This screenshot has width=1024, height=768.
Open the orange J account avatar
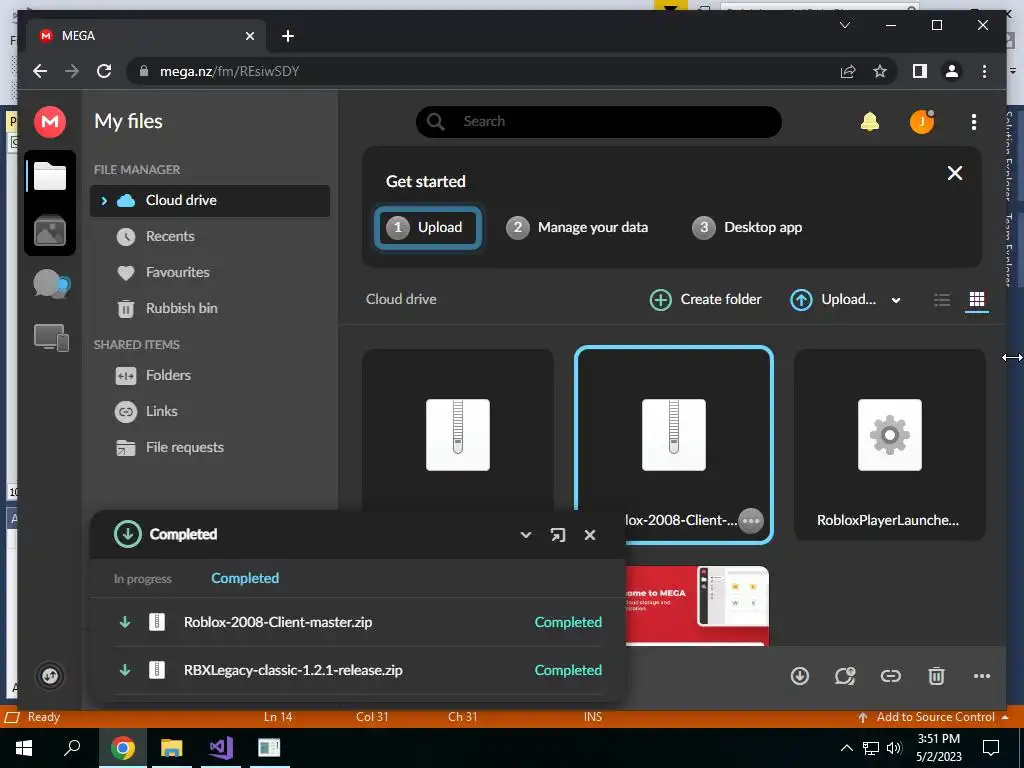point(921,121)
